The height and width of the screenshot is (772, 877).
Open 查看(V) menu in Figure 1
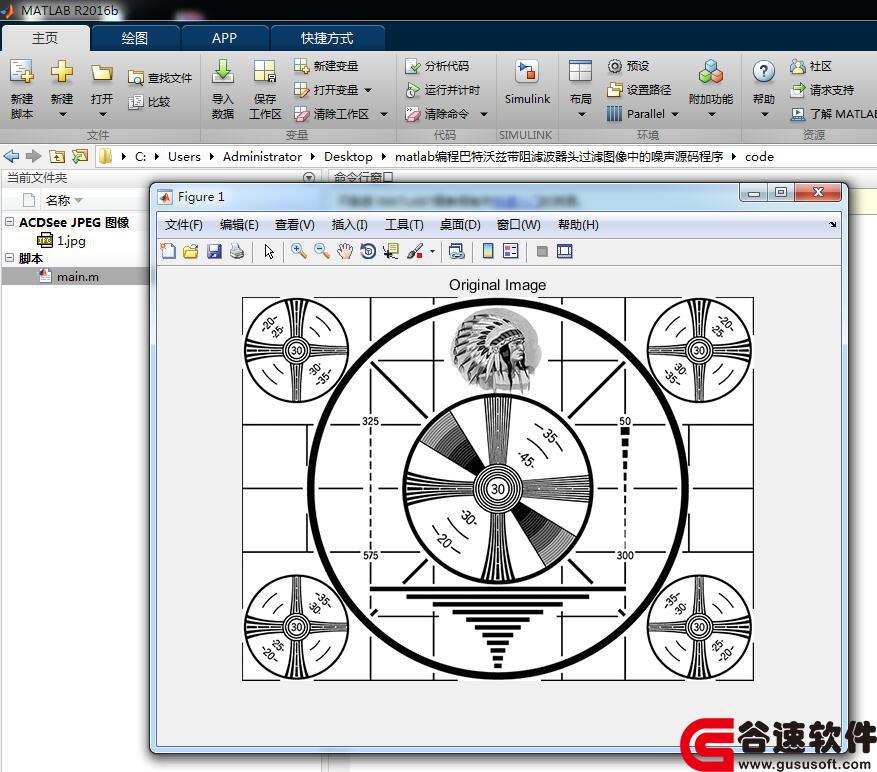point(295,224)
